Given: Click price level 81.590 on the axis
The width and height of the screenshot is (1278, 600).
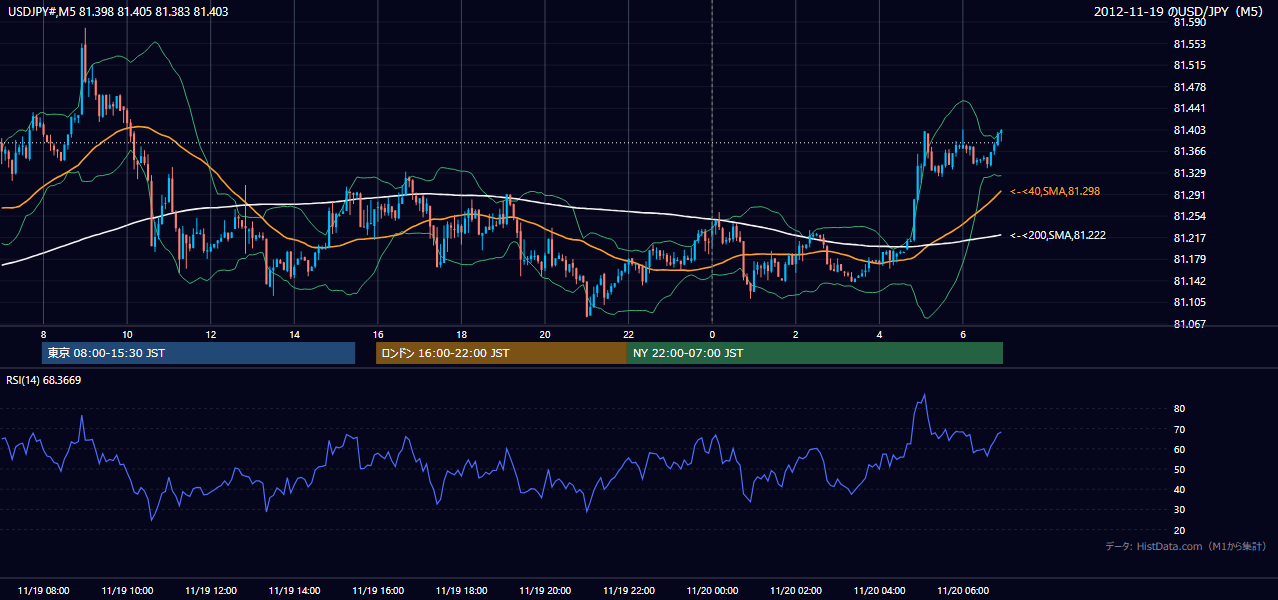Looking at the screenshot, I should [1188, 22].
